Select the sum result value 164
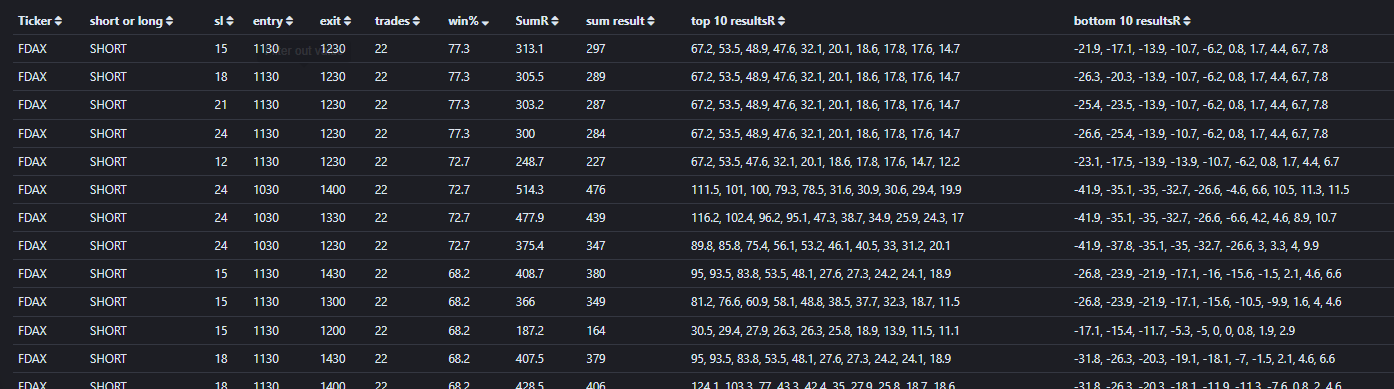This screenshot has height=389, width=1394. 596,330
